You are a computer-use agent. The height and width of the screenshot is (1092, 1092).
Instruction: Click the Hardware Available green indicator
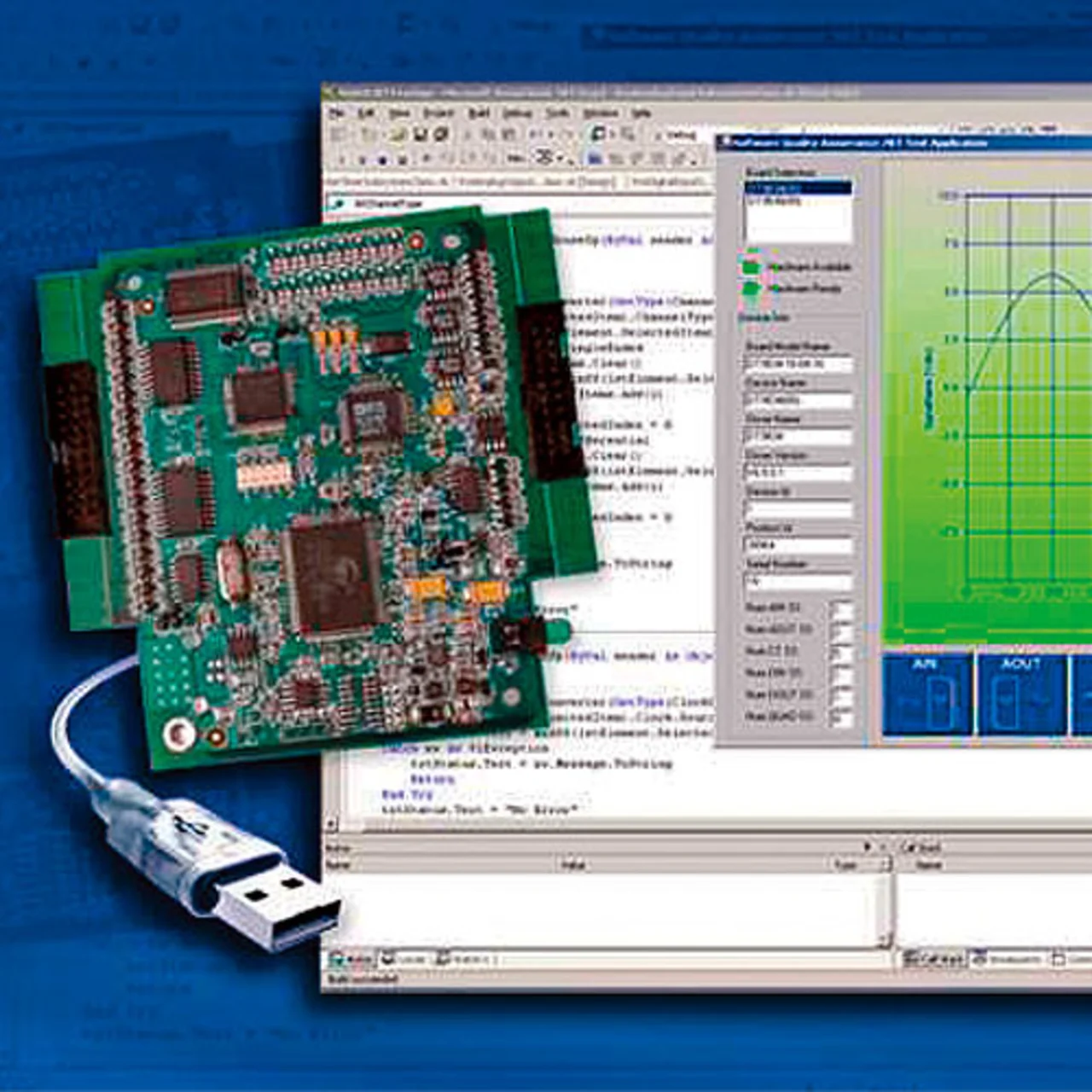click(x=752, y=266)
